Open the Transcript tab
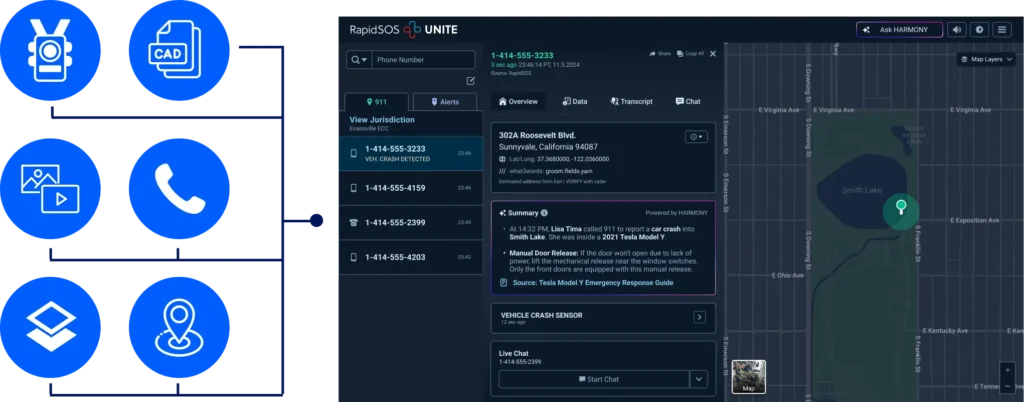The height and width of the screenshot is (402, 1024). point(631,101)
